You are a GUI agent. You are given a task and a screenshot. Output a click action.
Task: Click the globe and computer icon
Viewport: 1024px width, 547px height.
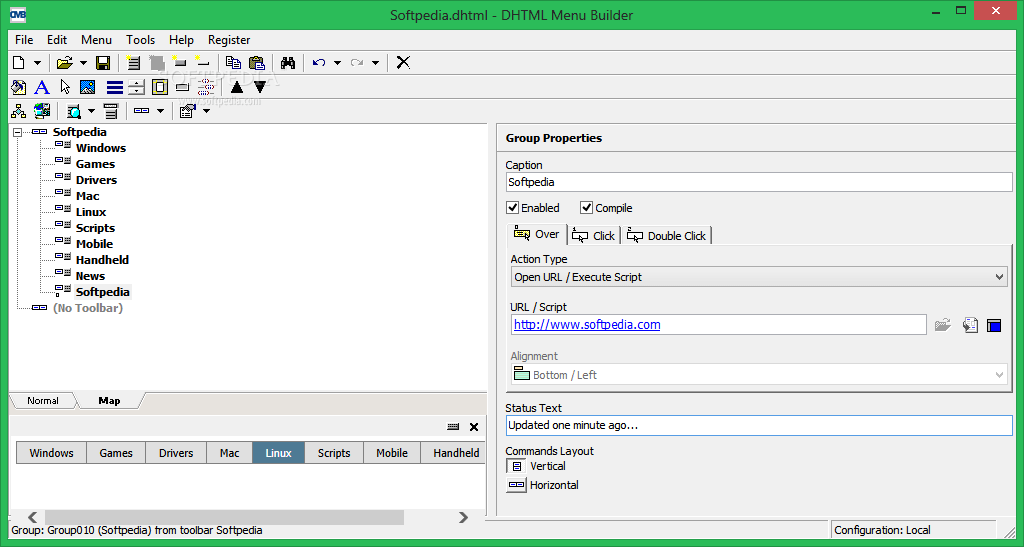[x=42, y=111]
